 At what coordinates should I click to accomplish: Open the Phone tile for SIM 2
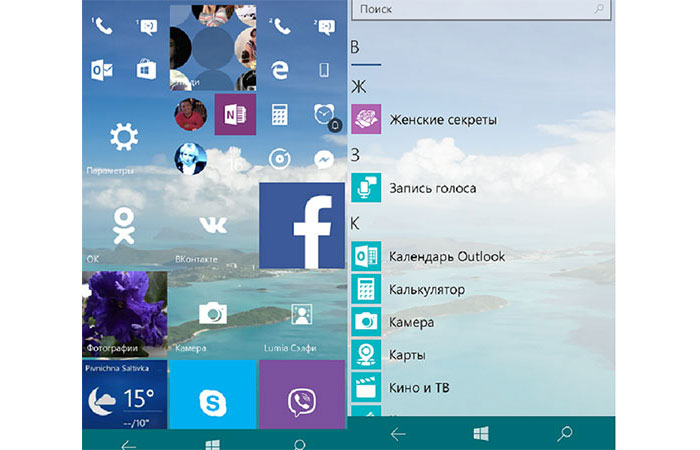point(280,26)
